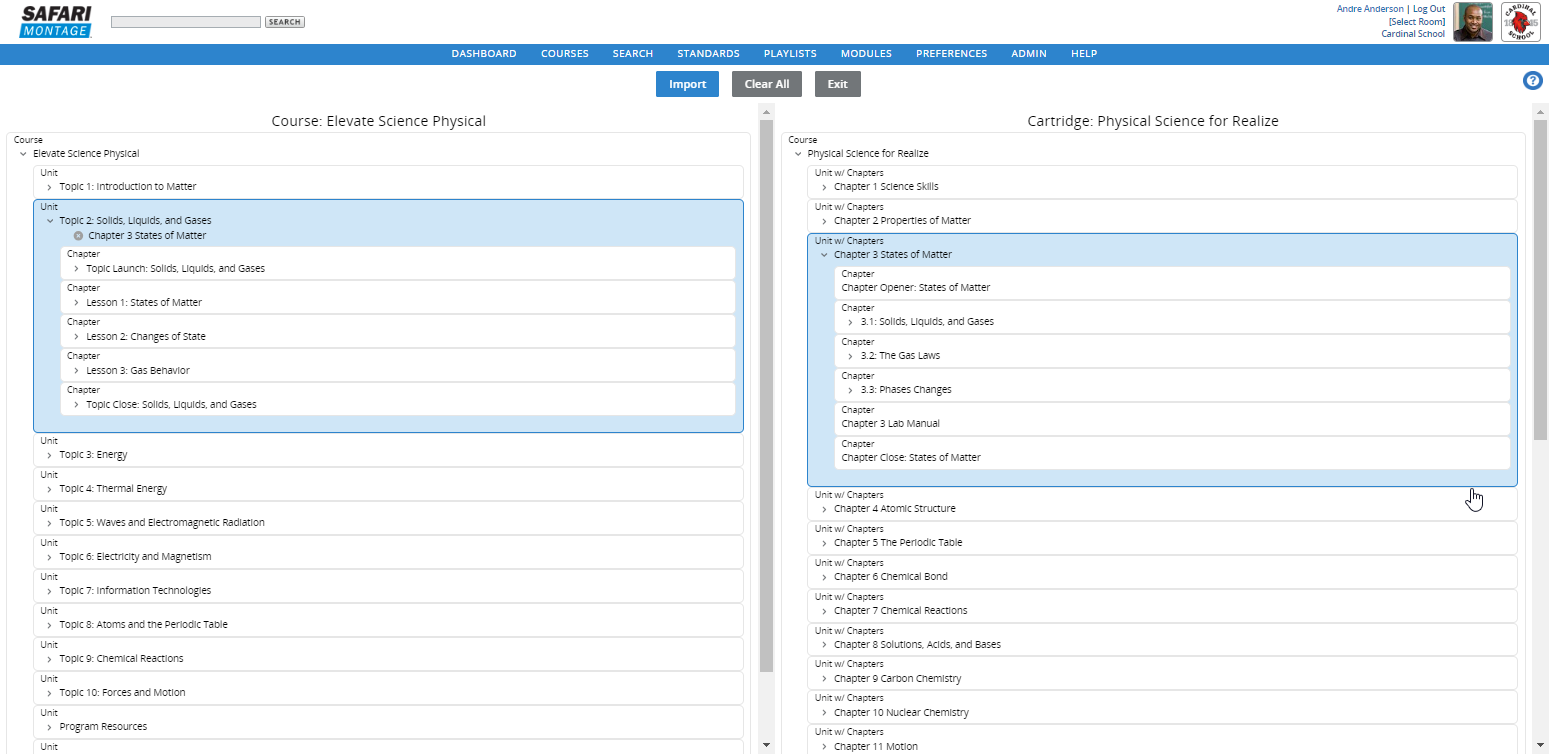The image size is (1549, 754).
Task: Expand Chapter 11 Motion
Action: [x=824, y=747]
